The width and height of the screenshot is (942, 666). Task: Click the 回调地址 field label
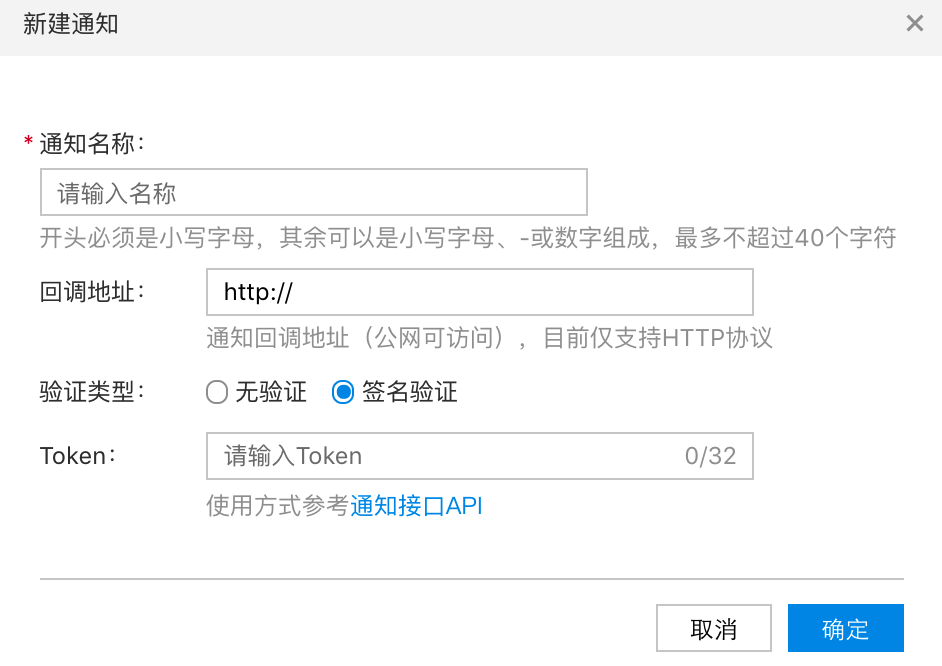pos(92,292)
